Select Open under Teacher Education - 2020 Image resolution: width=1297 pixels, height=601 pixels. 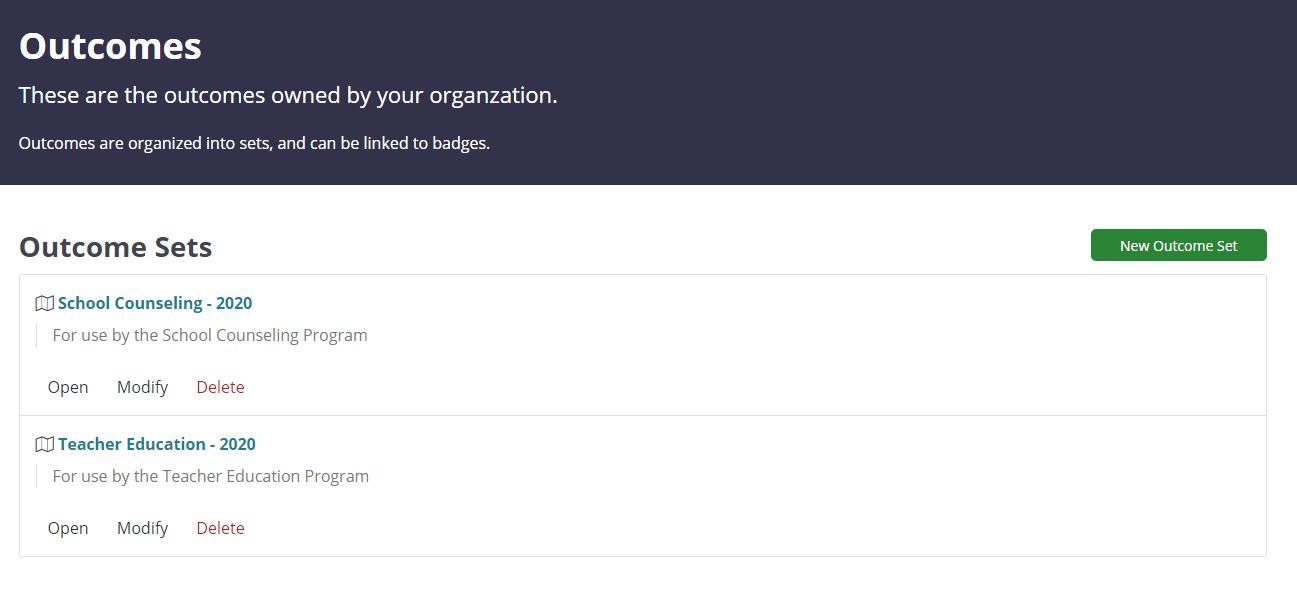pyautogui.click(x=68, y=528)
